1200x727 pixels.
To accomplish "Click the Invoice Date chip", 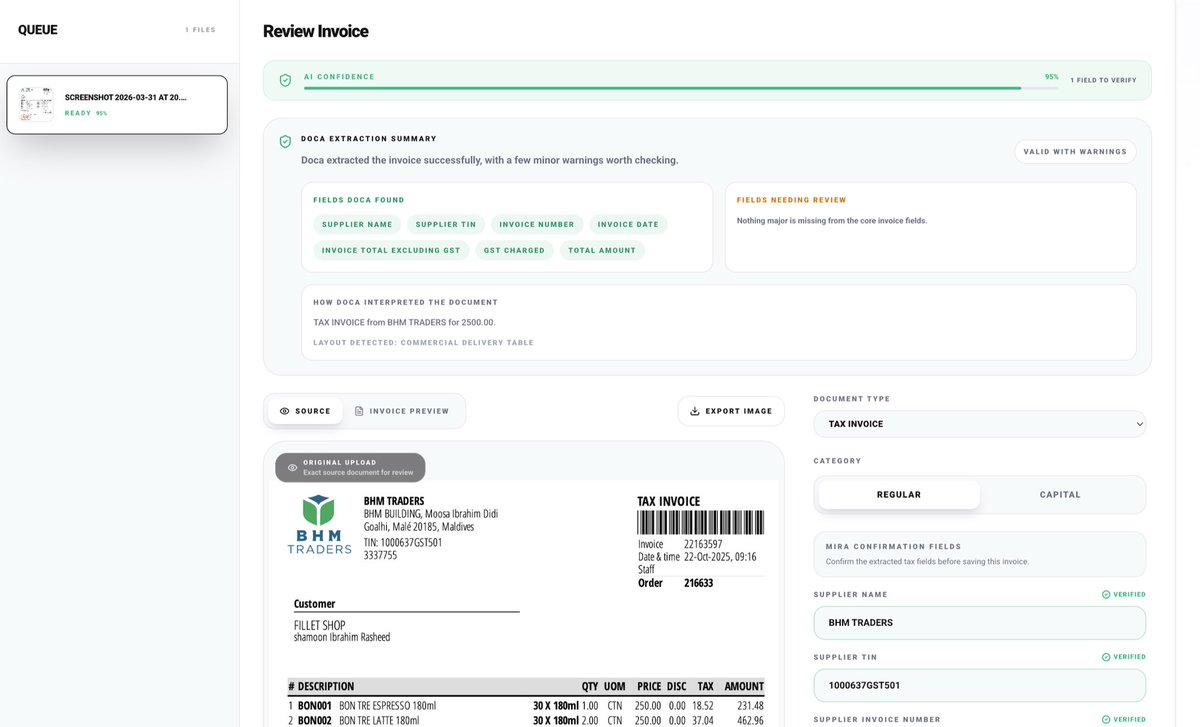I will [x=628, y=224].
